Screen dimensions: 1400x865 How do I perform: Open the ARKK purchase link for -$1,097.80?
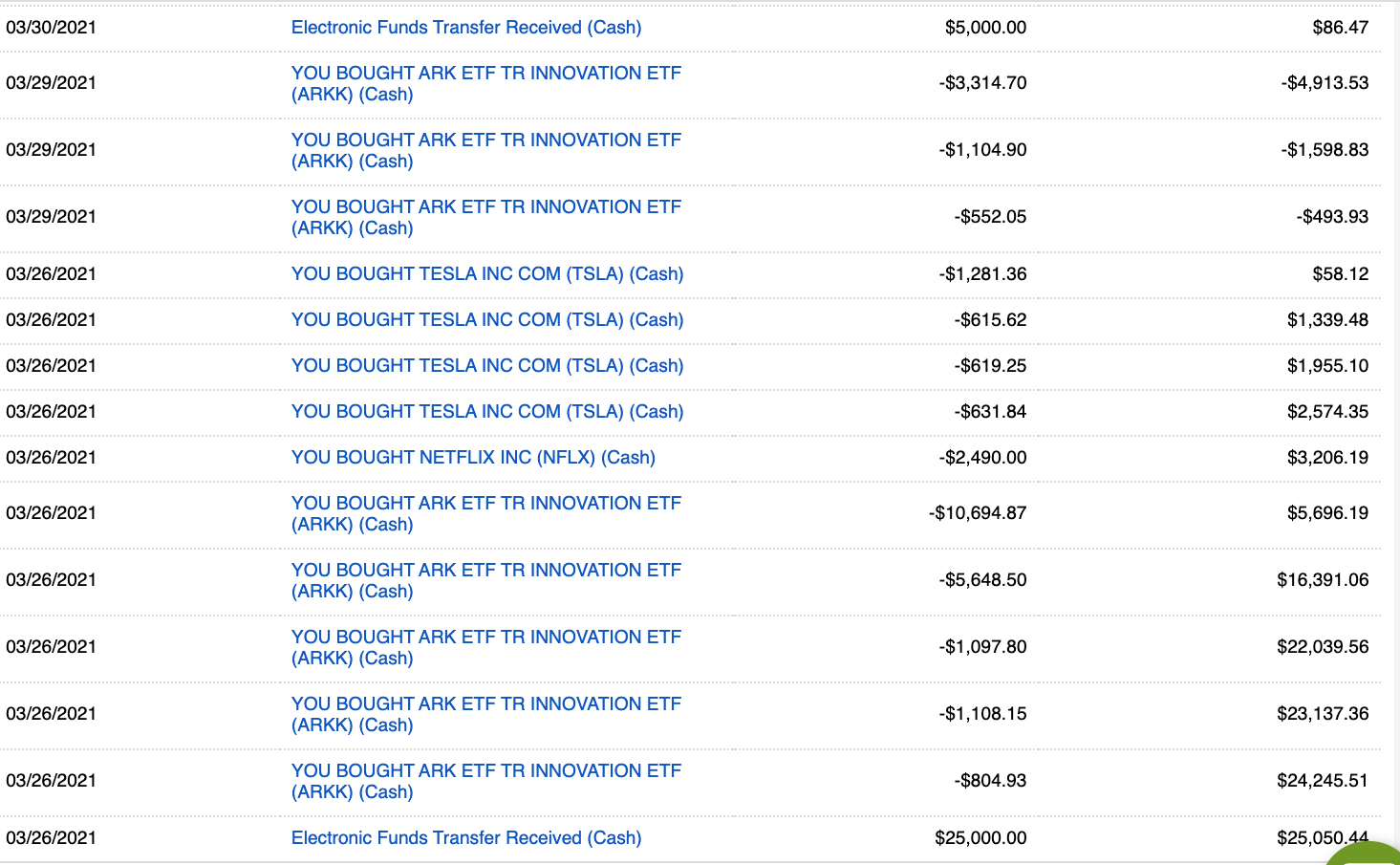pyautogui.click(x=486, y=647)
